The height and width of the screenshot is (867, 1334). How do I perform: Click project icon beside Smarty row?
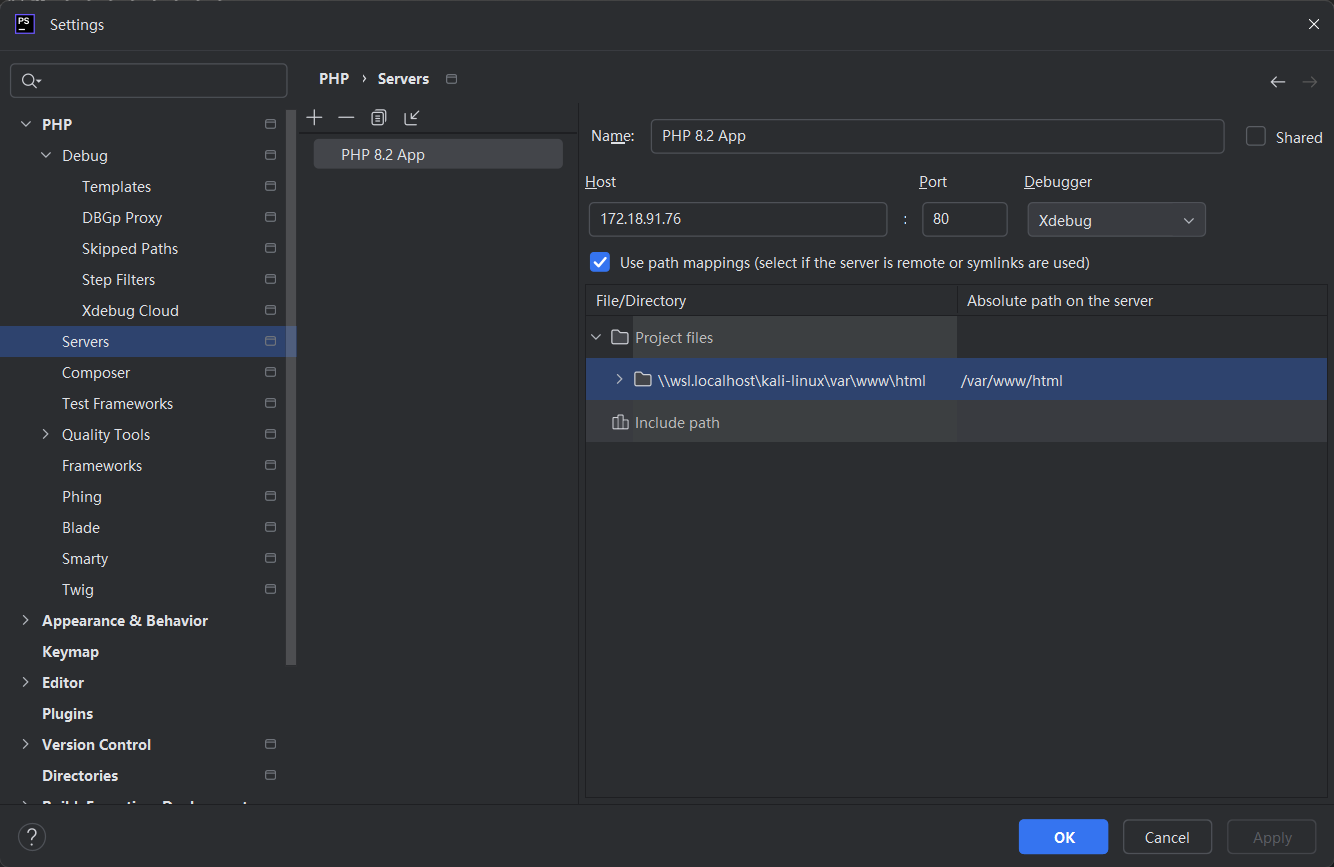point(270,558)
